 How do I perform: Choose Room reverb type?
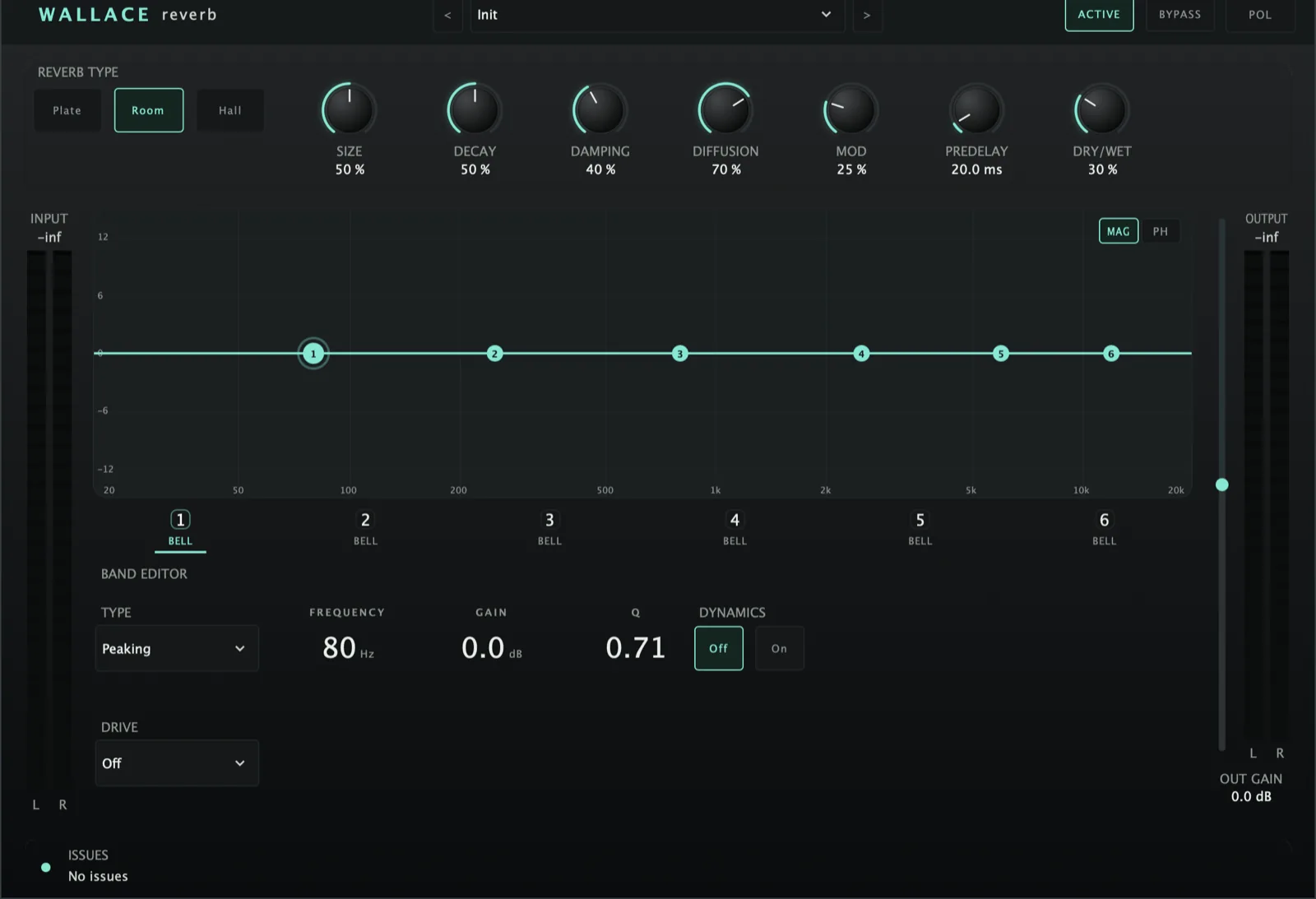pos(148,110)
